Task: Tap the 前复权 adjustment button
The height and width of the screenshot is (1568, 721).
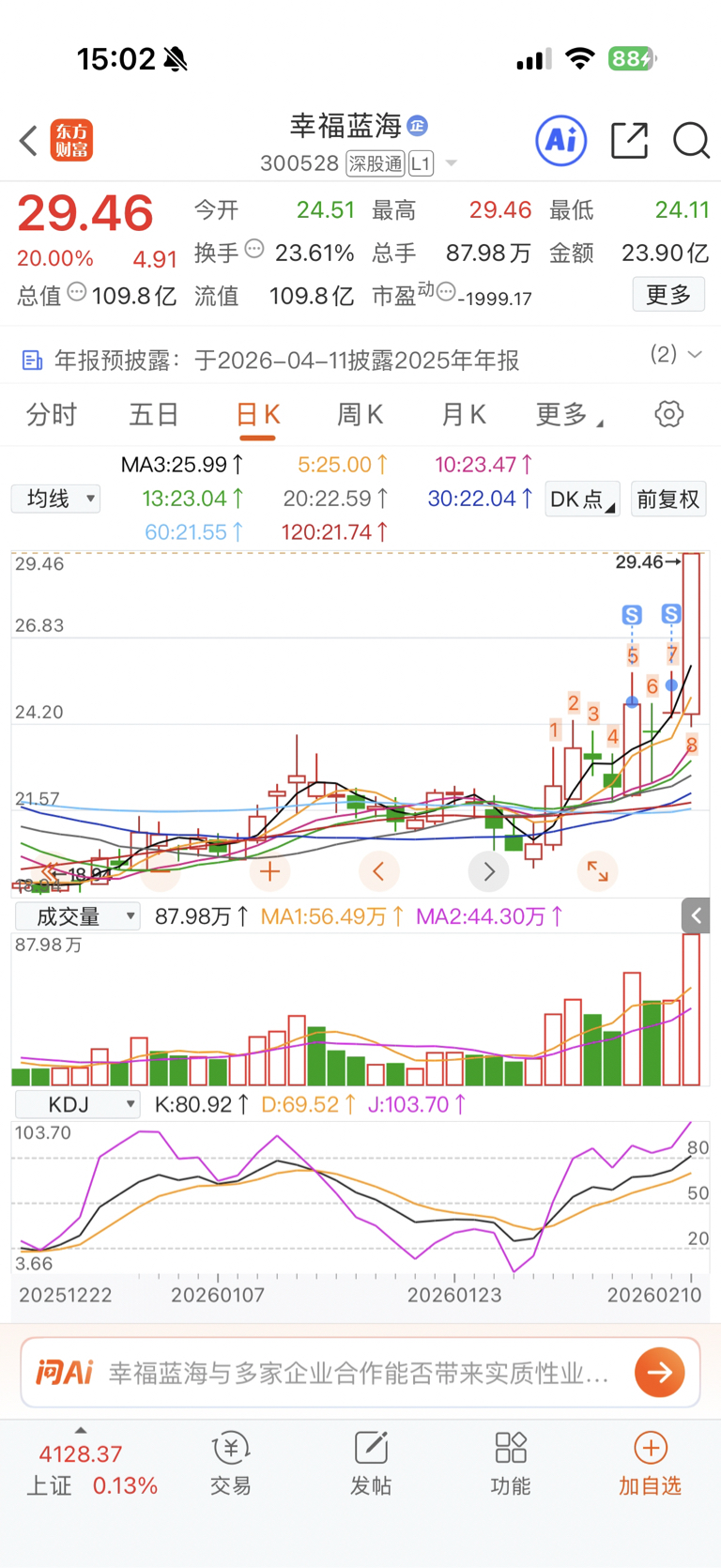Action: point(668,500)
